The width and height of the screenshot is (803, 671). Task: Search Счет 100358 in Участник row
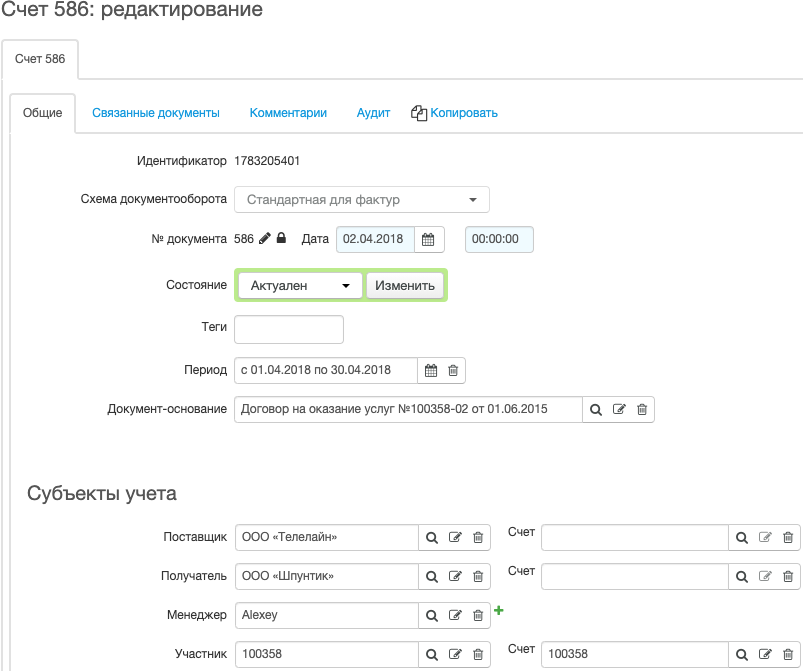[x=742, y=655]
